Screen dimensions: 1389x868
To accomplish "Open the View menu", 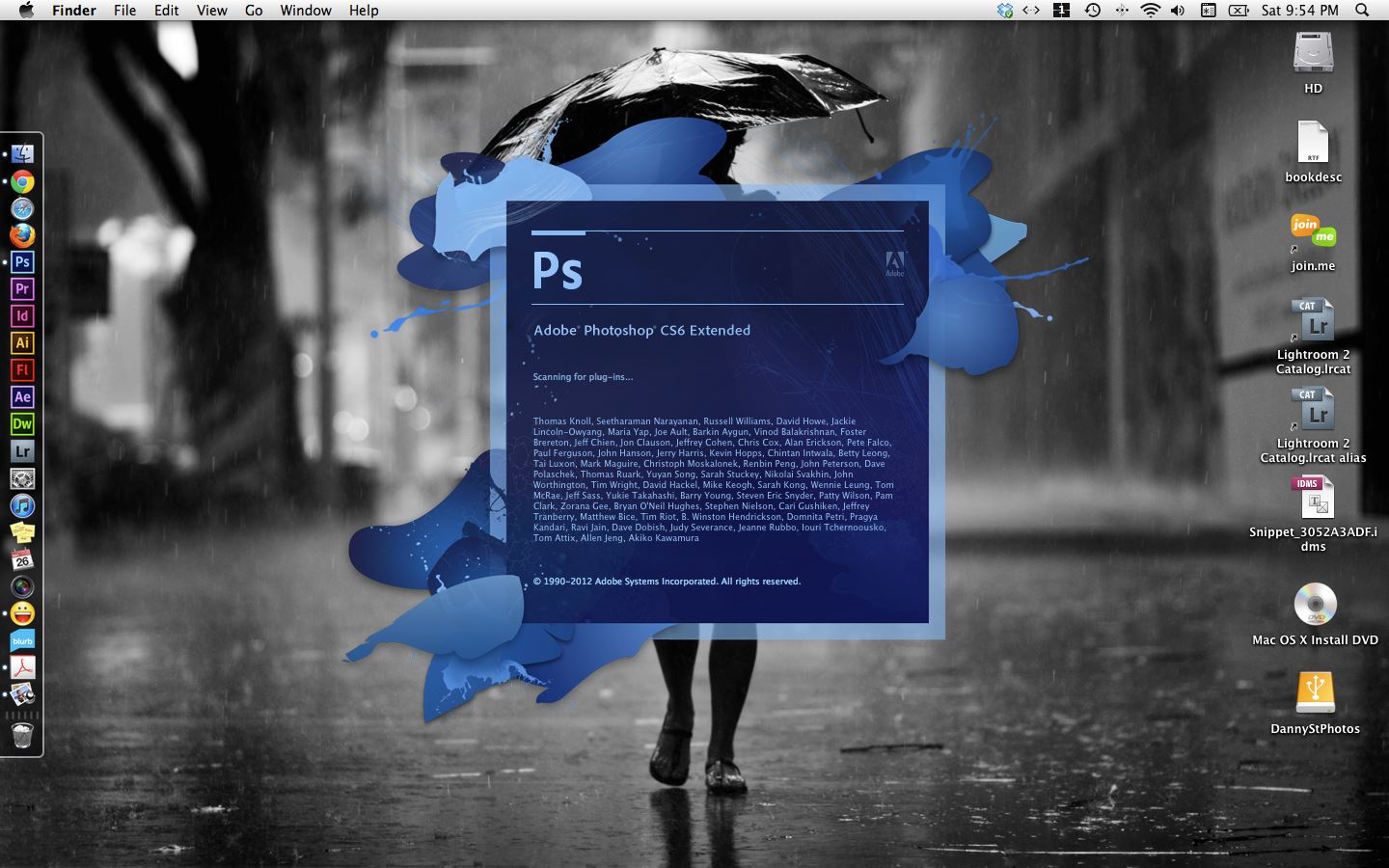I will coord(212,11).
